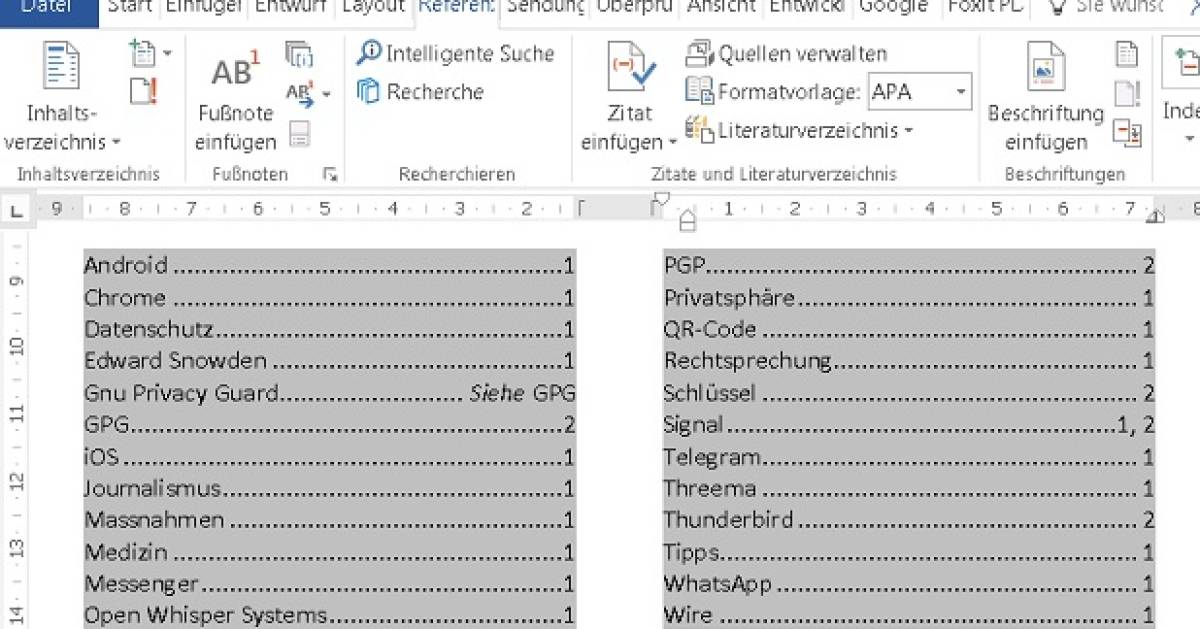1200x629 pixels.
Task: Click the Privatsphäre index entry
Action: [x=730, y=297]
